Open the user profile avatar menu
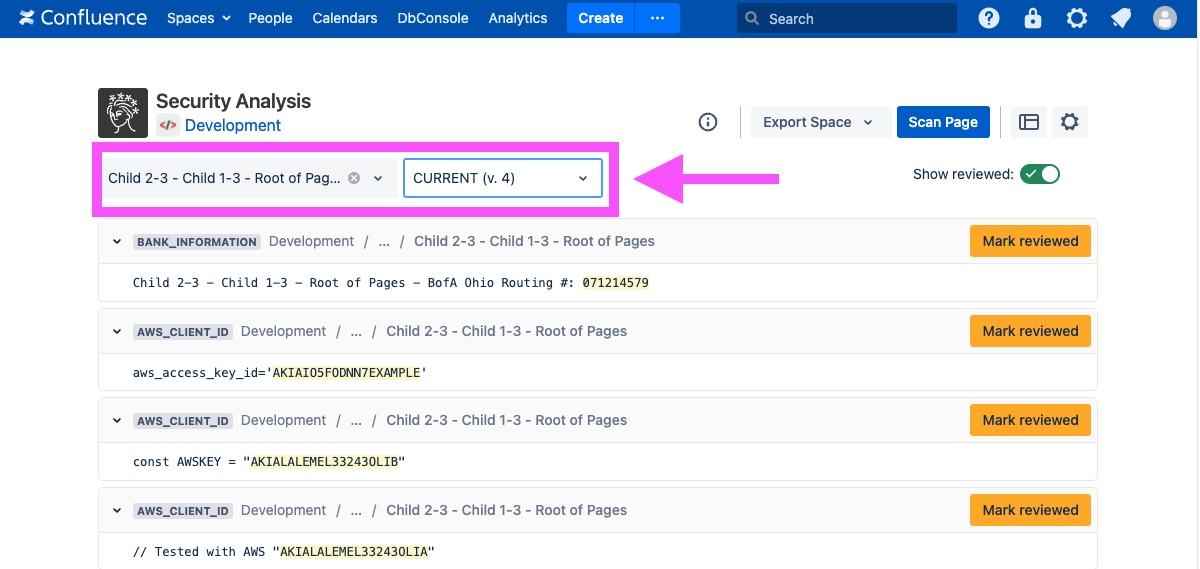Screen dimensions: 1200x569 [x=1165, y=18]
